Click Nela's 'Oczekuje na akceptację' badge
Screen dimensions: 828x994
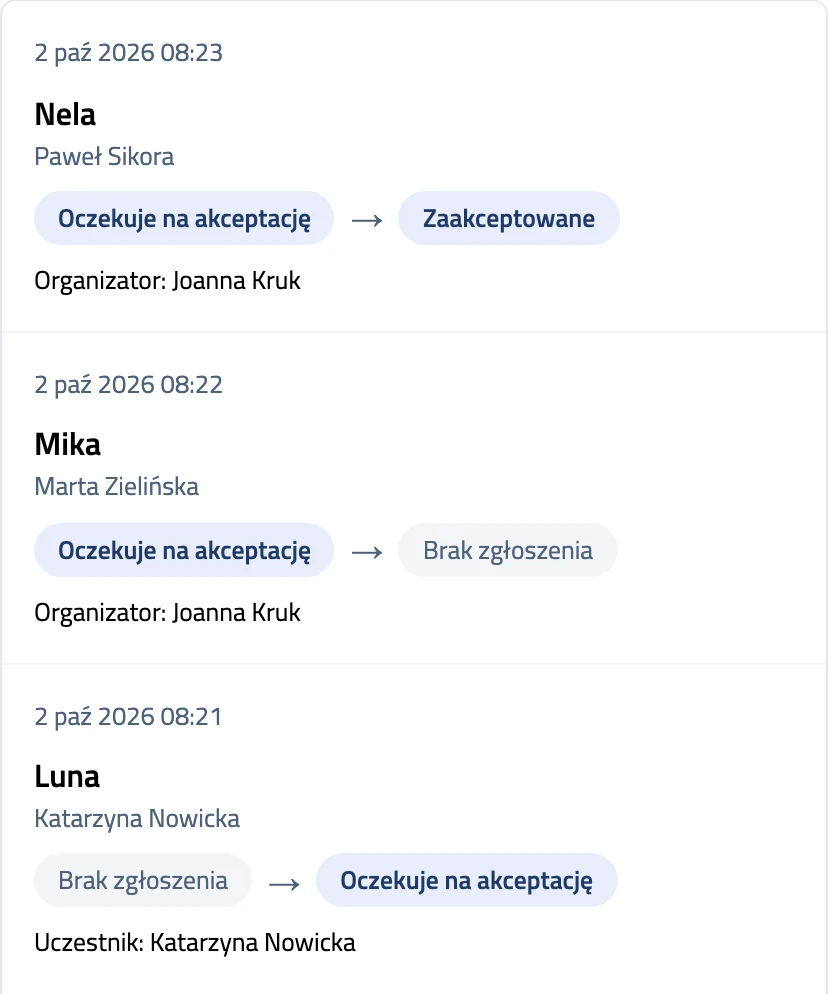184,218
